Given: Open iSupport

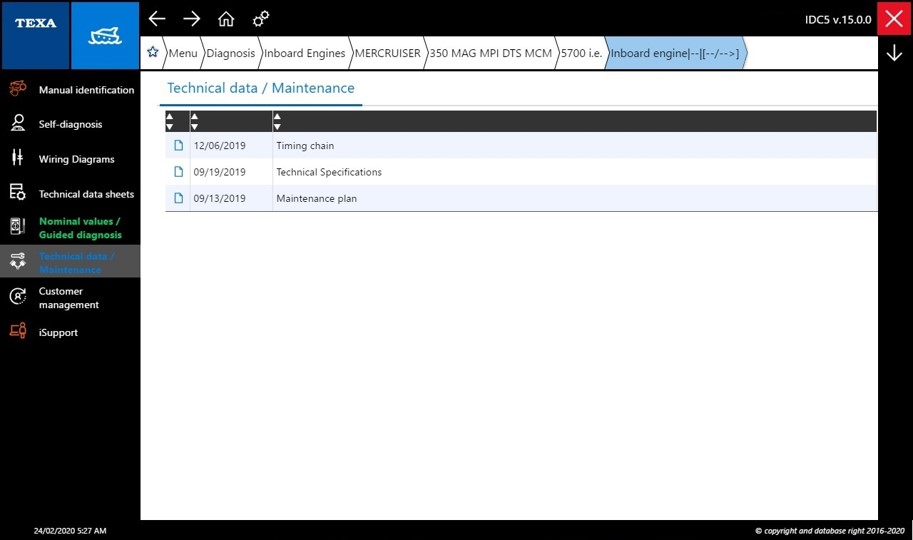Looking at the screenshot, I should coord(70,332).
